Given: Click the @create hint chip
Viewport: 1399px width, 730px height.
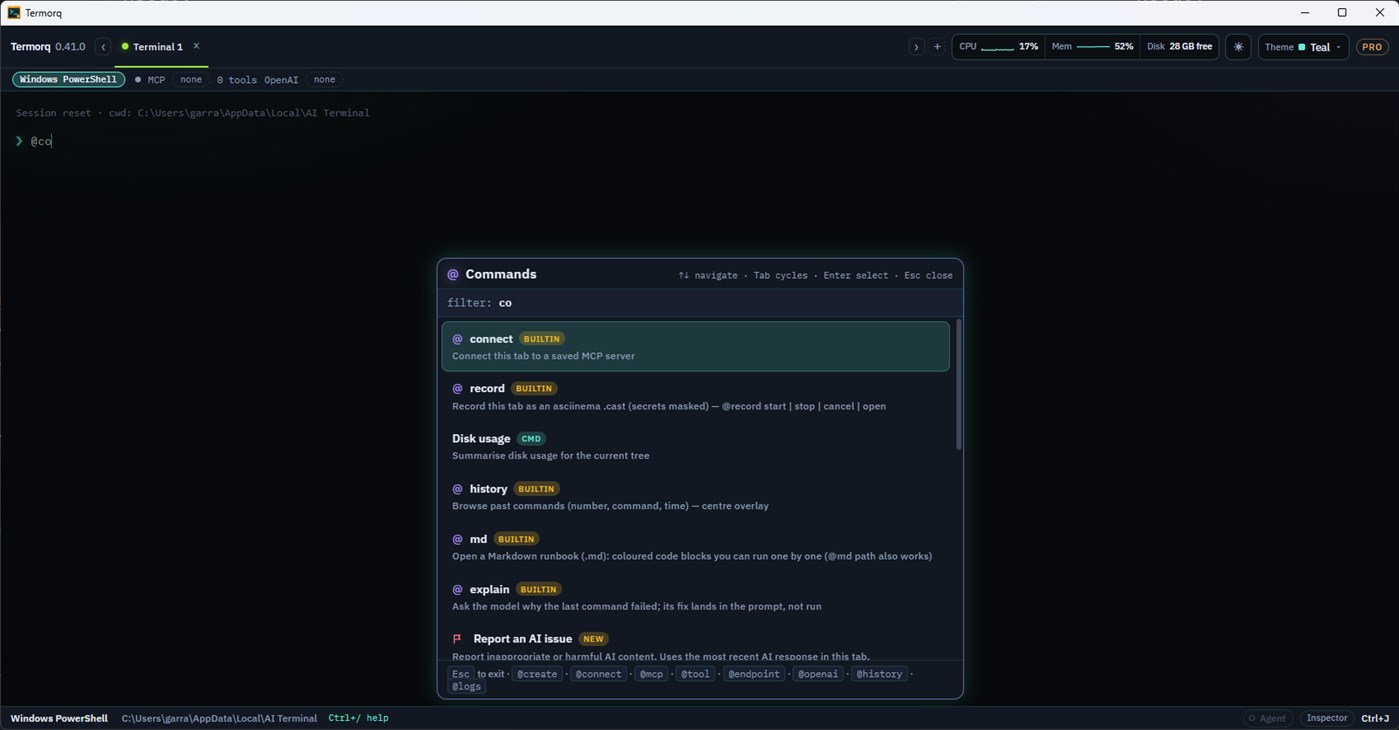Looking at the screenshot, I should click(x=537, y=674).
